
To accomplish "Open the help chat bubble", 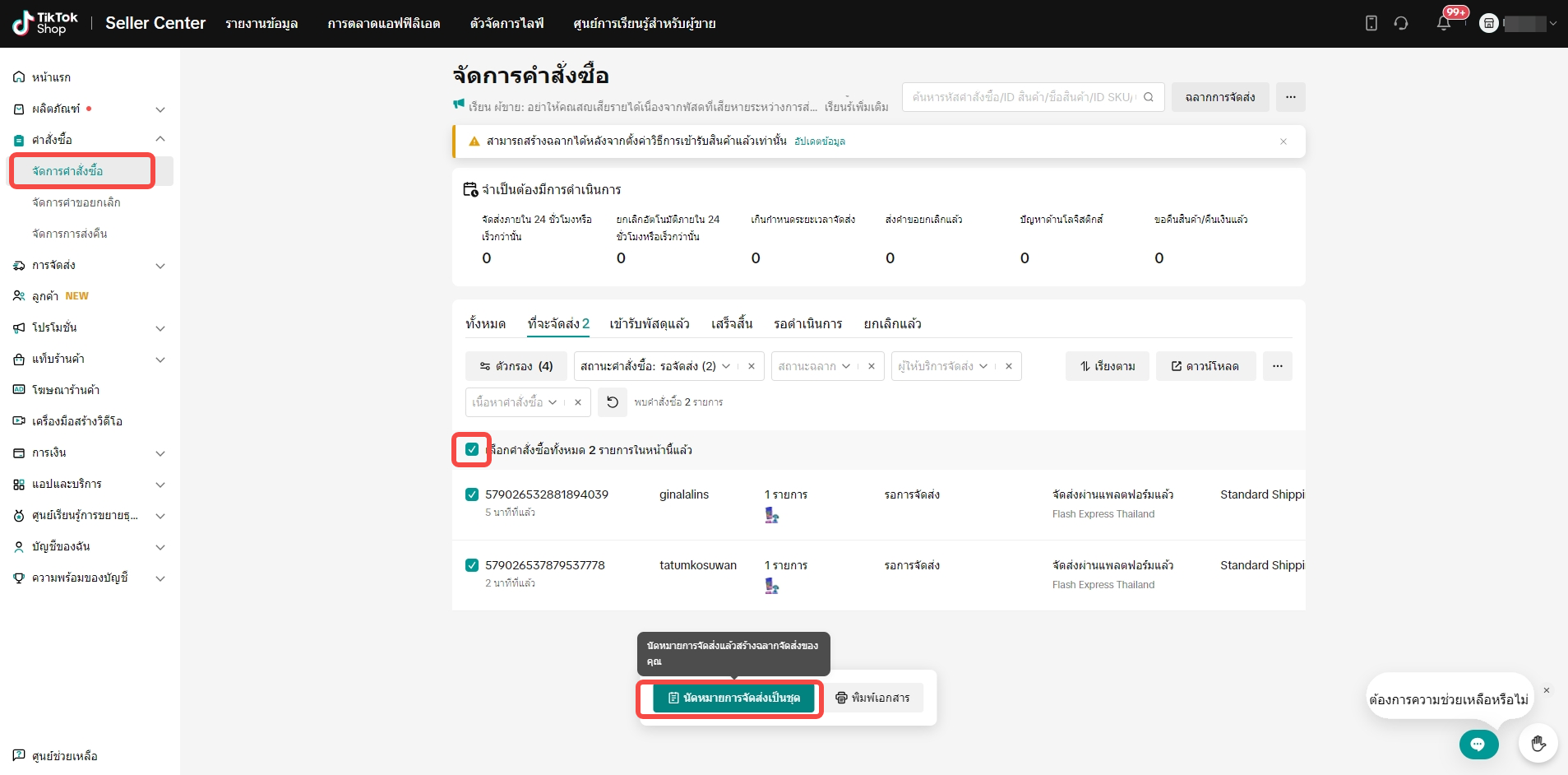I will [1478, 745].
